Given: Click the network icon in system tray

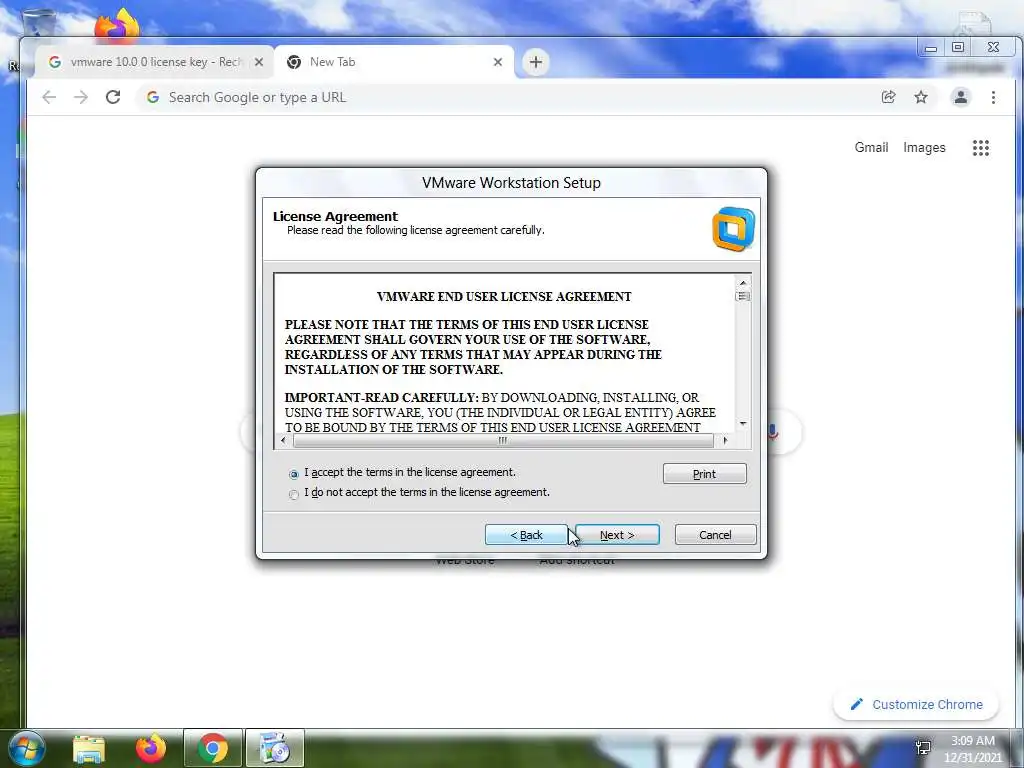Looking at the screenshot, I should [923, 748].
